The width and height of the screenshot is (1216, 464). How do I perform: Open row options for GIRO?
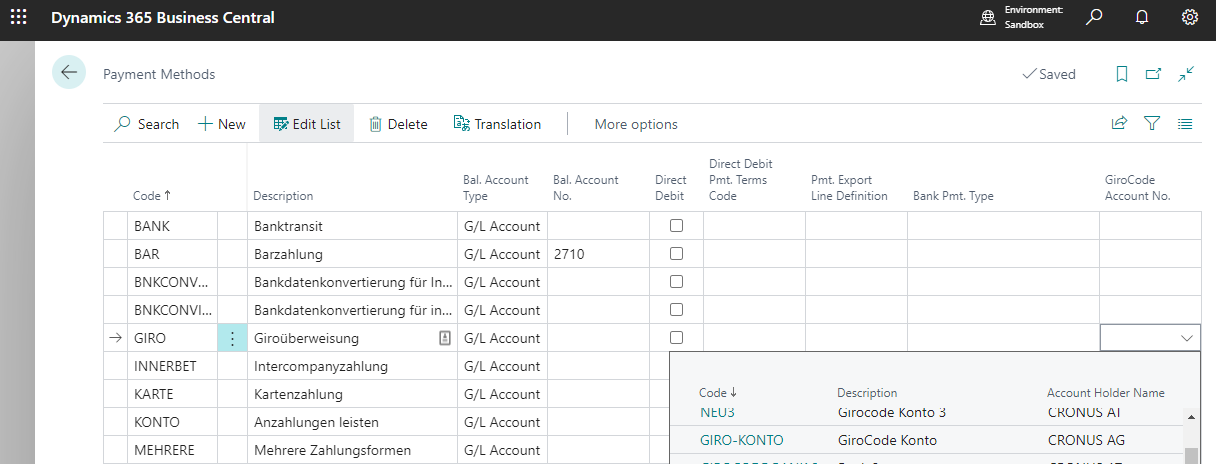click(232, 339)
